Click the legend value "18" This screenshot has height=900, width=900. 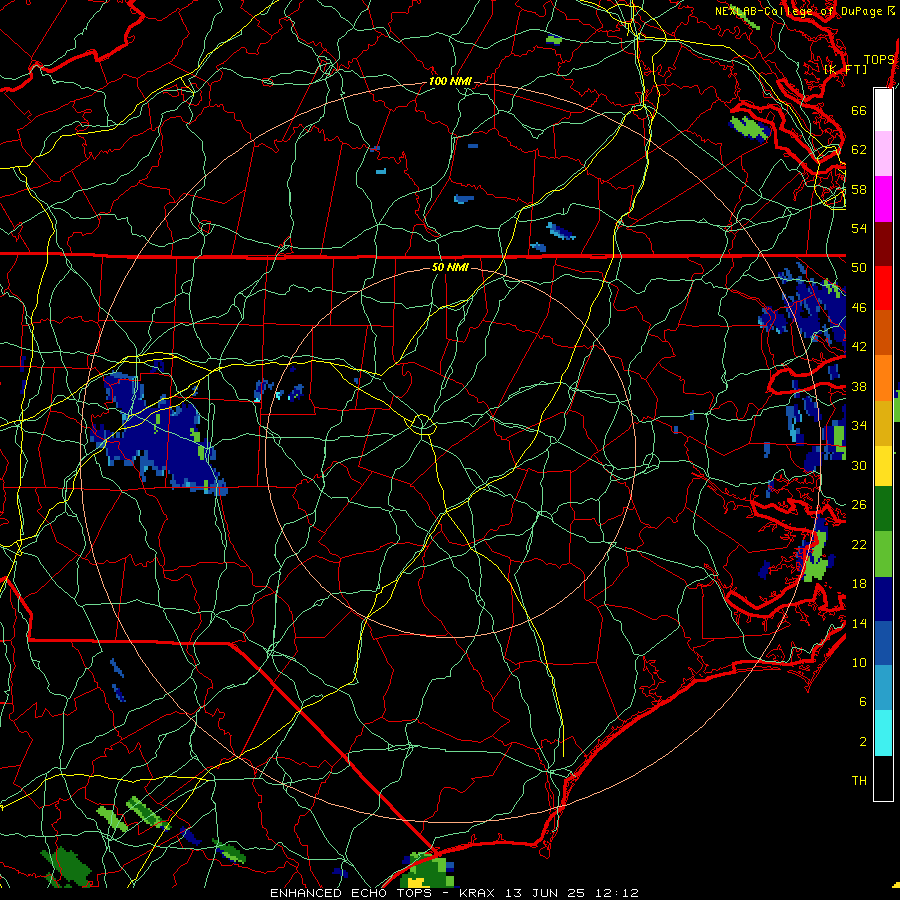tap(859, 584)
